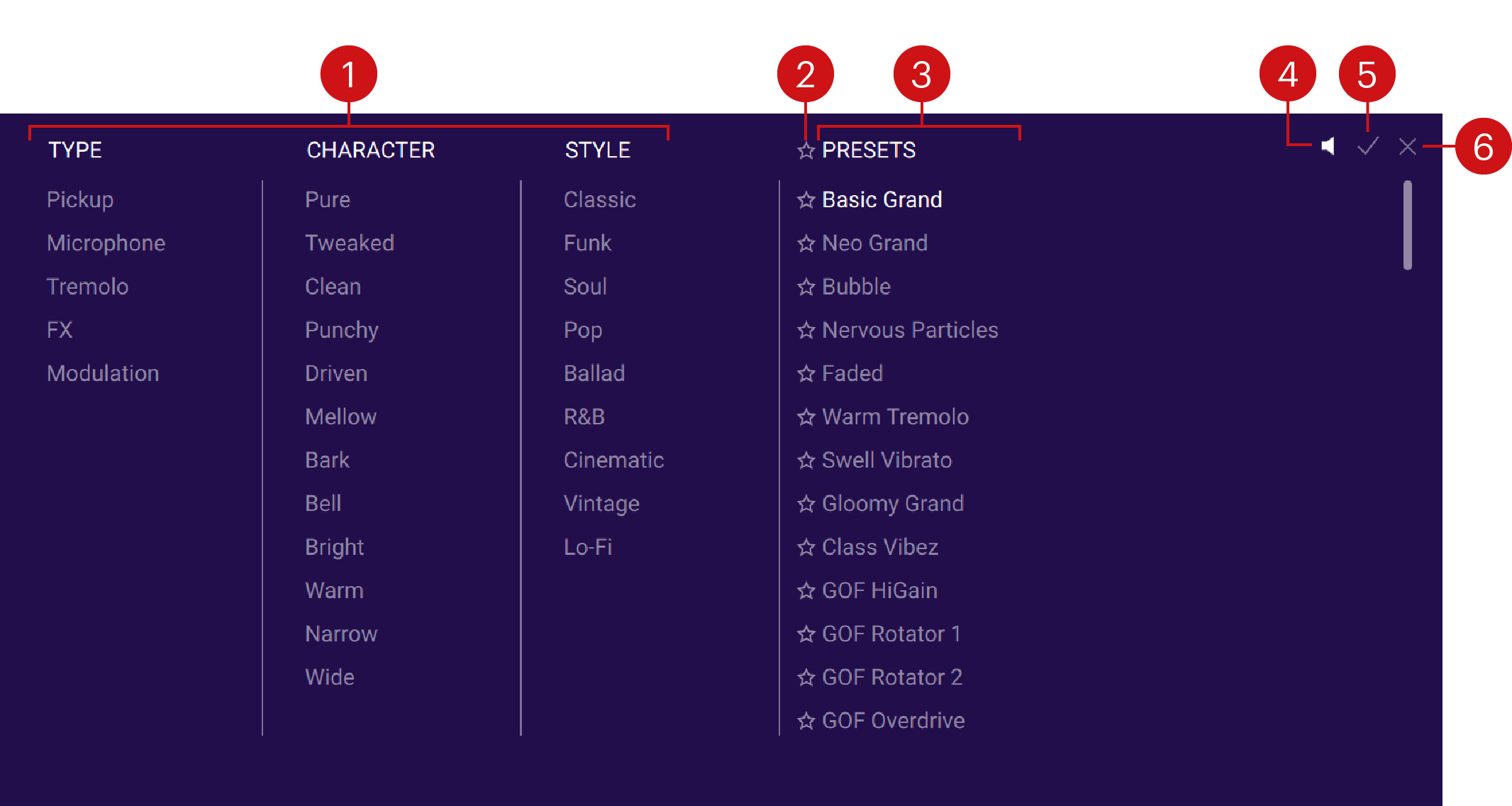Favorite the Nervous Particles preset star
1512x806 pixels.
click(x=806, y=331)
